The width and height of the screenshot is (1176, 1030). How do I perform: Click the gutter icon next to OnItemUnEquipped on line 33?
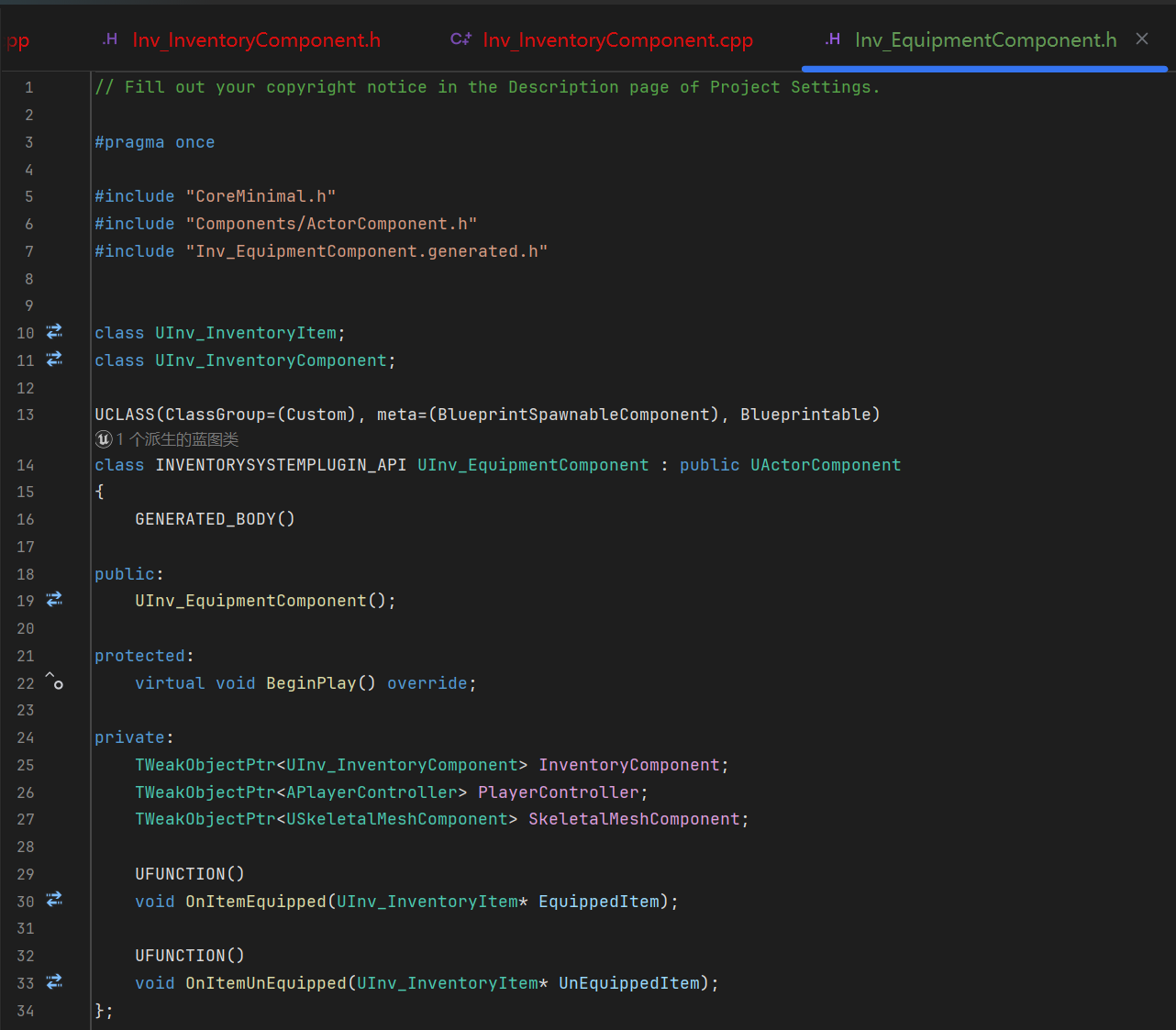(54, 981)
